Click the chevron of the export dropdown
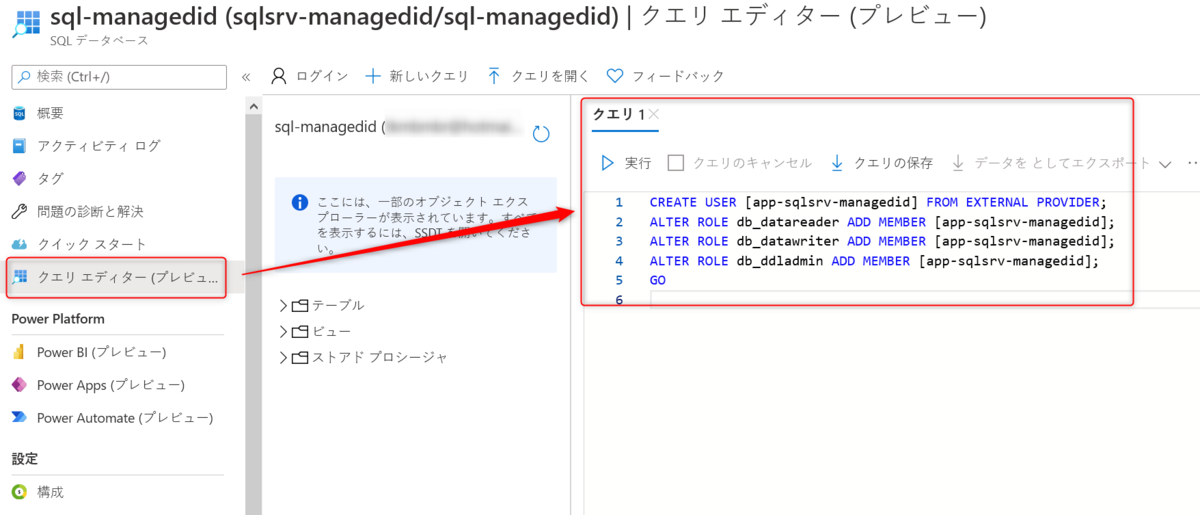 [x=1165, y=164]
